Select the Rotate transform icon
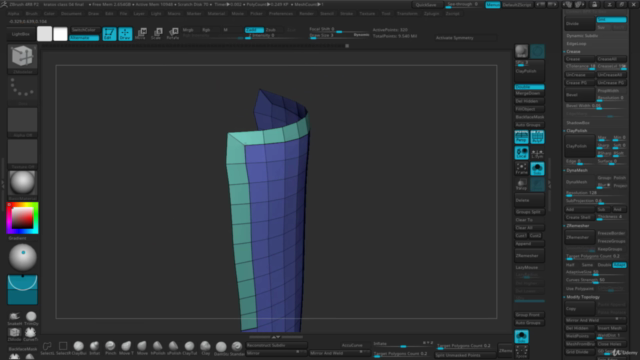The width and height of the screenshot is (640, 360). coord(173,33)
